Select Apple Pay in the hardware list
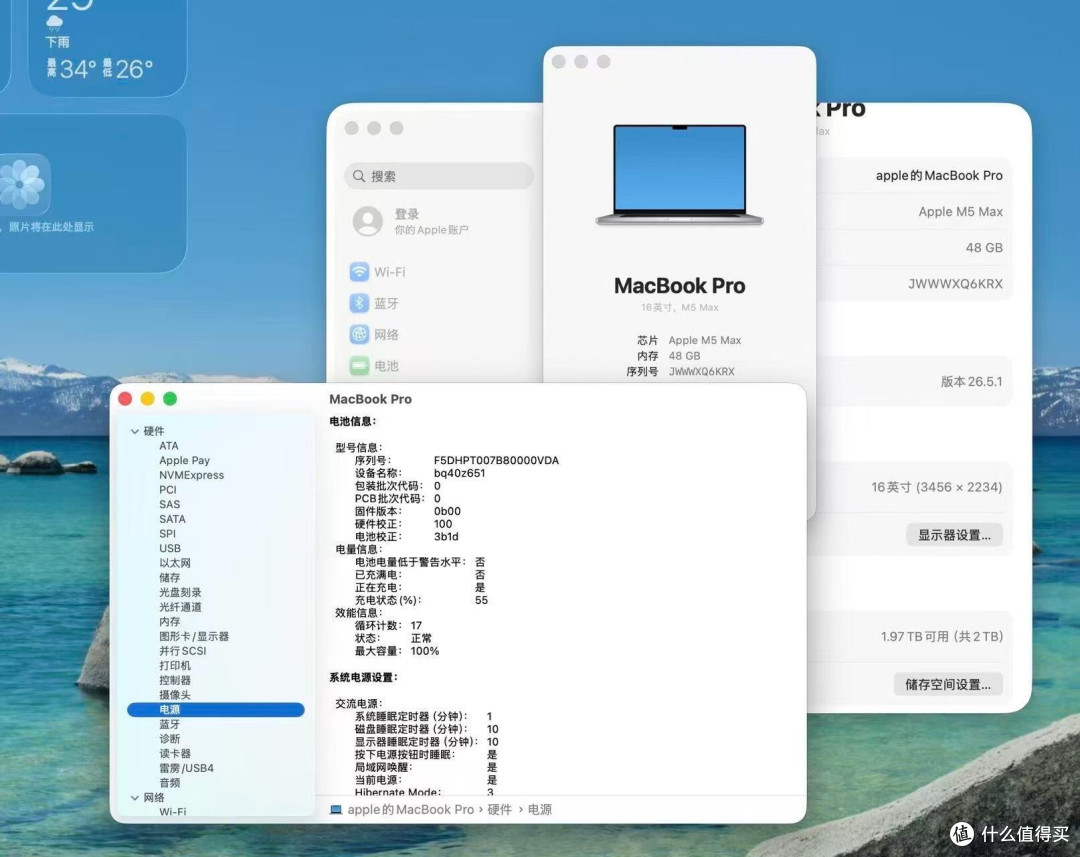 185,460
